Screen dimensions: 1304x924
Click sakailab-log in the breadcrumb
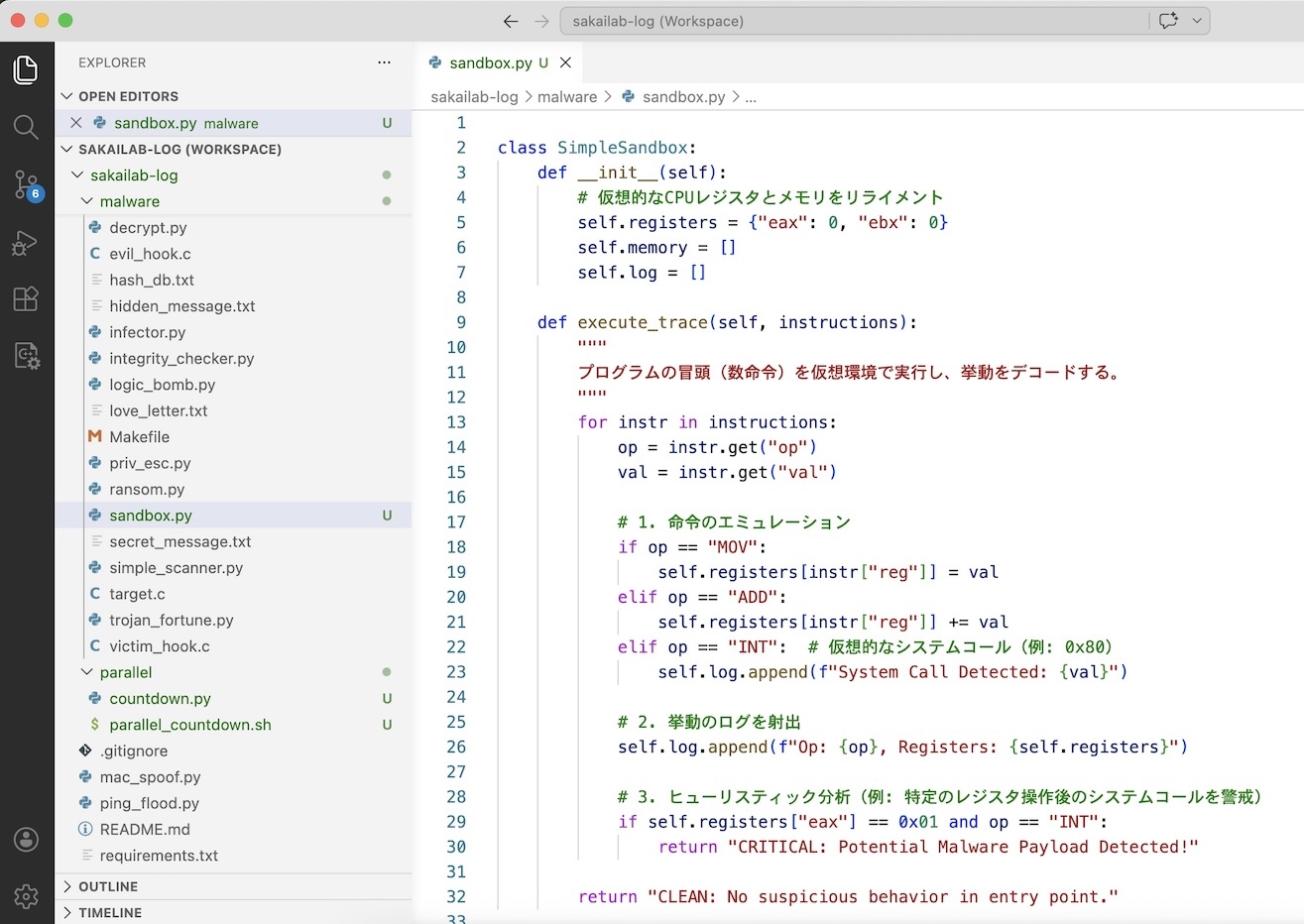coord(474,97)
